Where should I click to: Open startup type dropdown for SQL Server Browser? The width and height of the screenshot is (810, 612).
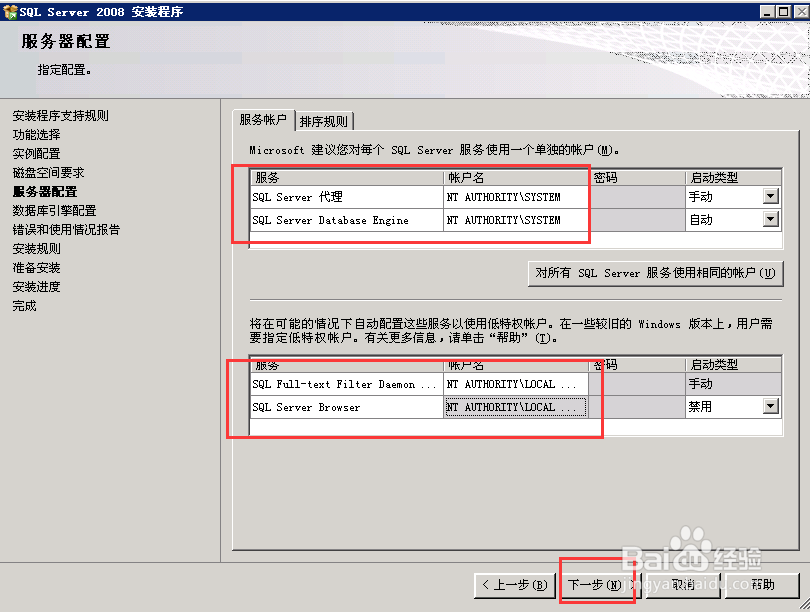click(x=770, y=406)
